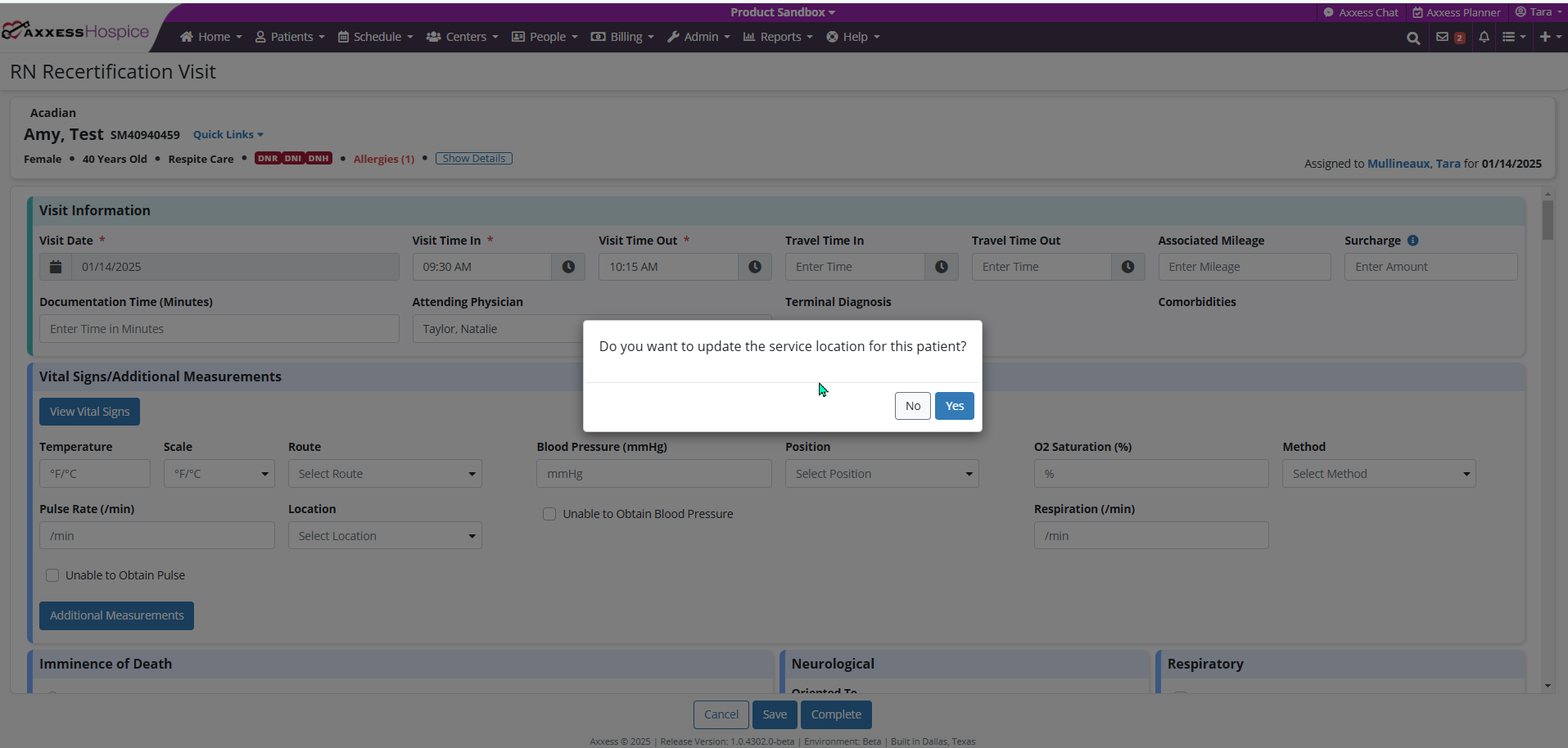
Task: Open the notifications bell icon
Action: 1484,37
